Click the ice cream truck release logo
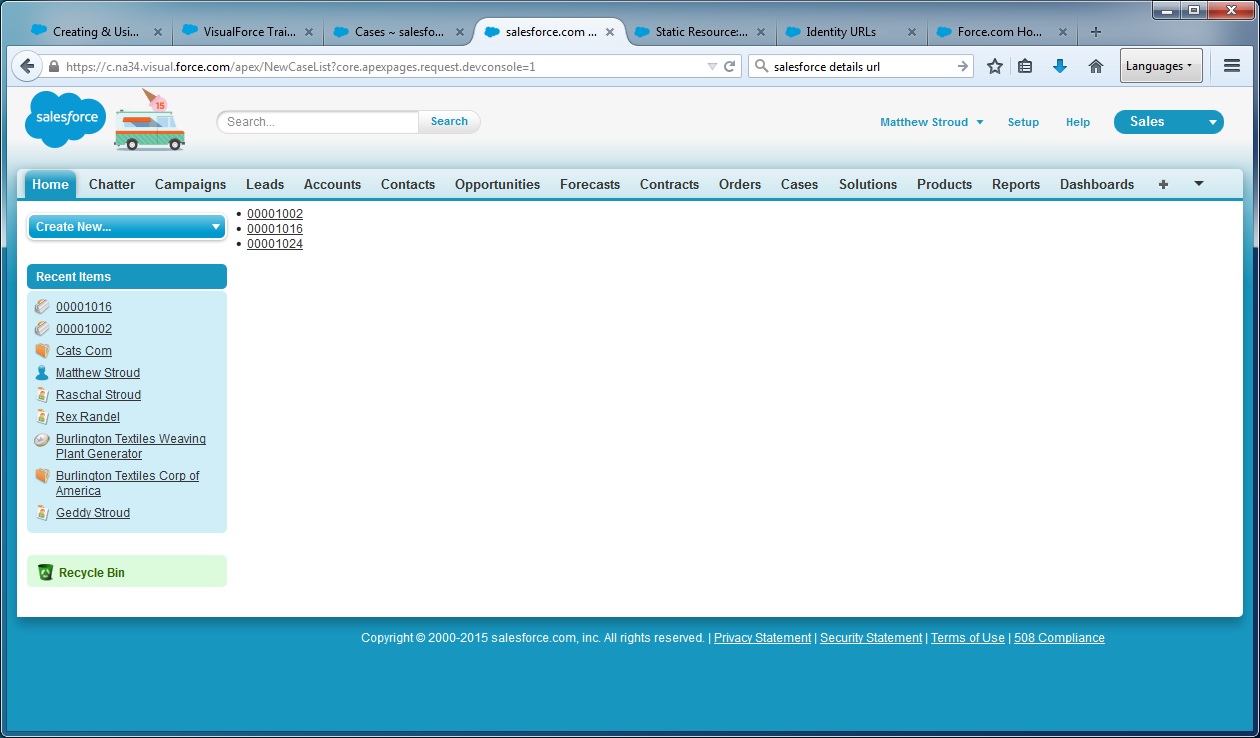 (150, 120)
